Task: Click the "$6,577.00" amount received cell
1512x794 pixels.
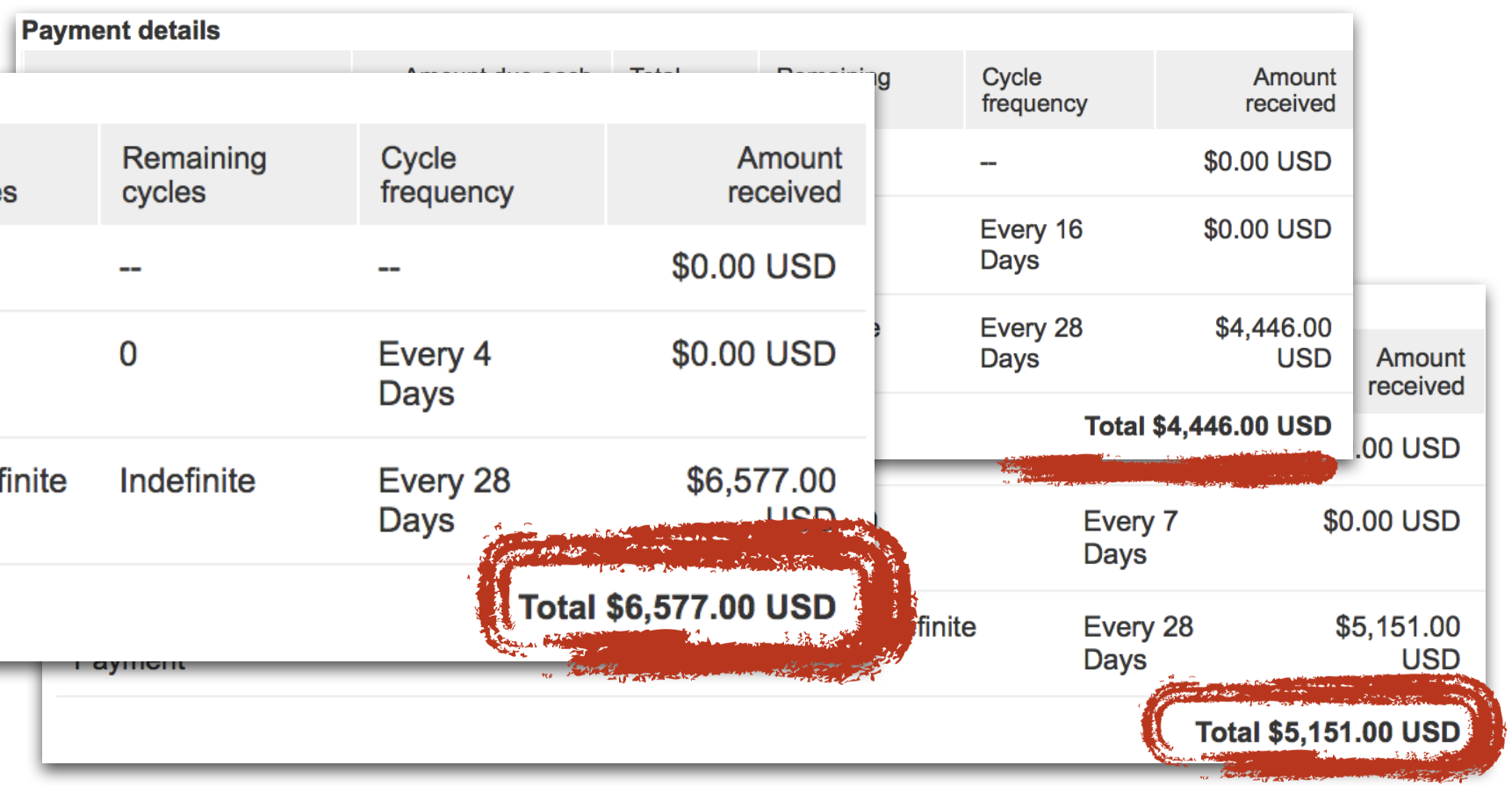Action: click(760, 481)
